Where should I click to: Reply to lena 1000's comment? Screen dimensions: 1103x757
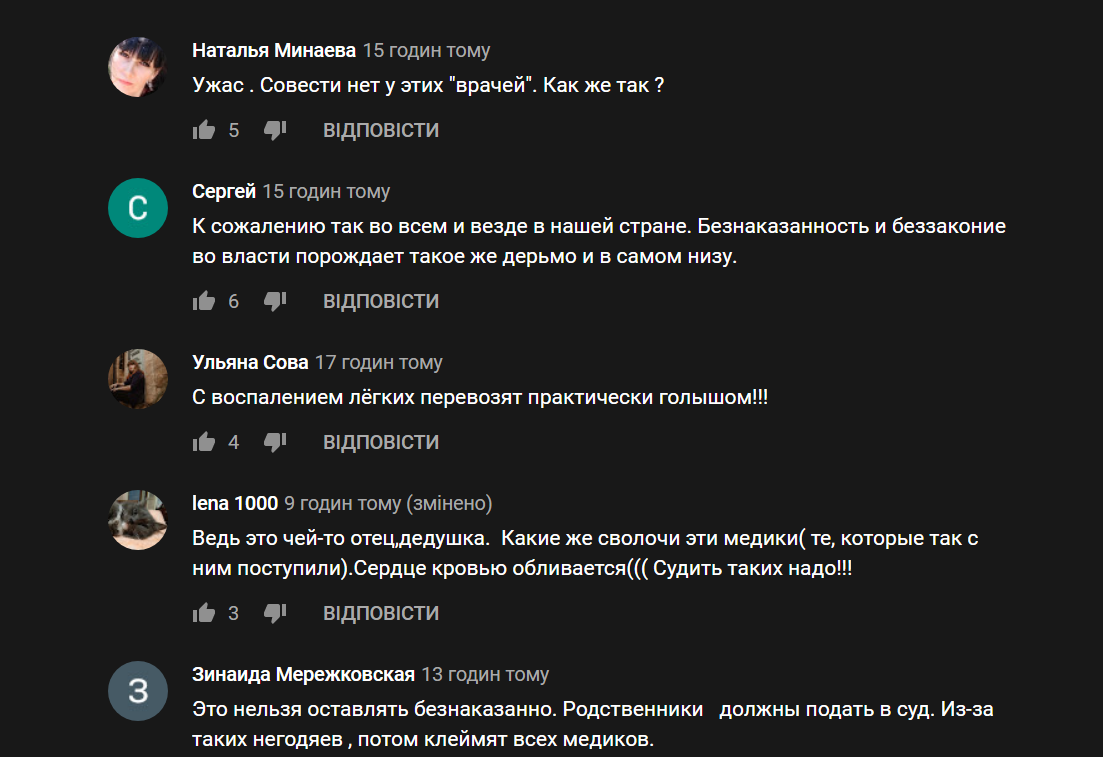(381, 613)
